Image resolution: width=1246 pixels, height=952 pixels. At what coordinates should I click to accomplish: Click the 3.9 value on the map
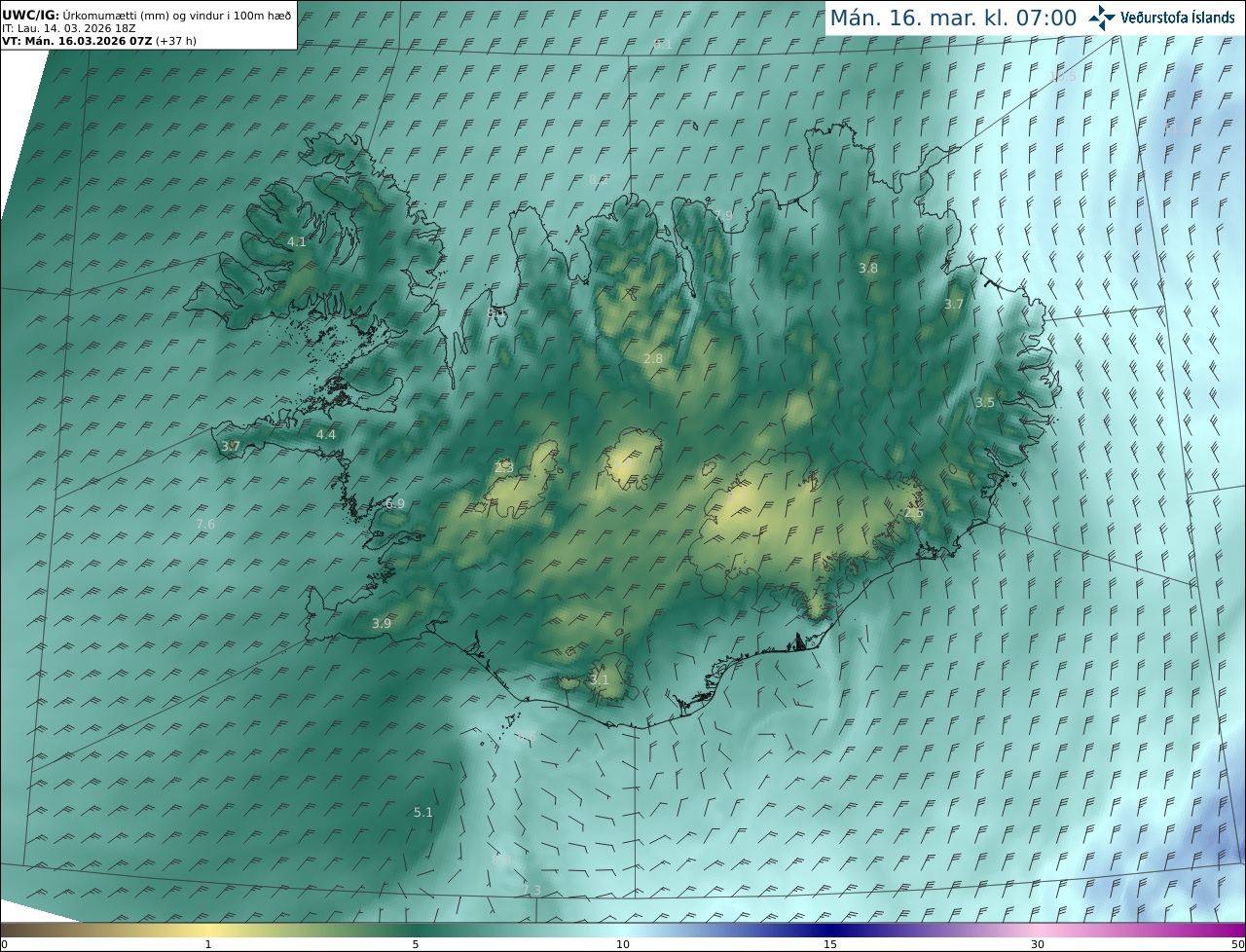(382, 623)
